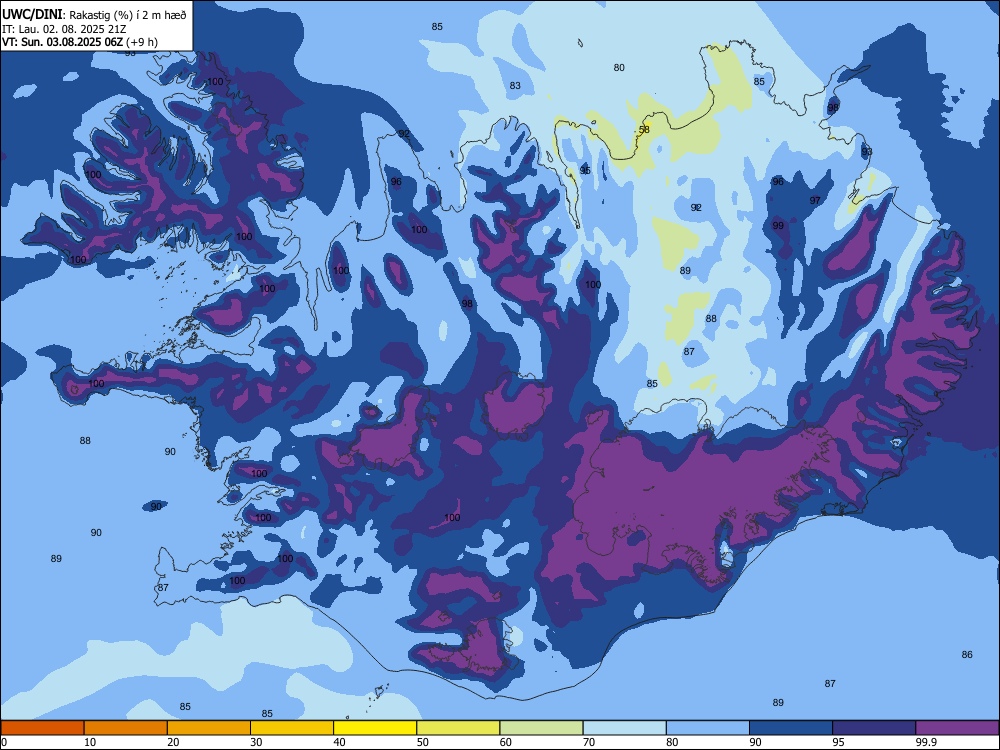The image size is (1000, 750).
Task: Select the 20–30 amber legend swatch
Action: pyautogui.click(x=209, y=728)
